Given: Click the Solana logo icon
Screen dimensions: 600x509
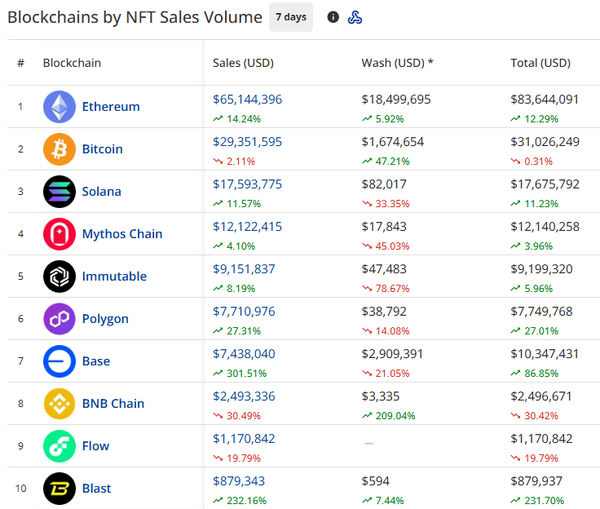Looking at the screenshot, I should point(59,191).
